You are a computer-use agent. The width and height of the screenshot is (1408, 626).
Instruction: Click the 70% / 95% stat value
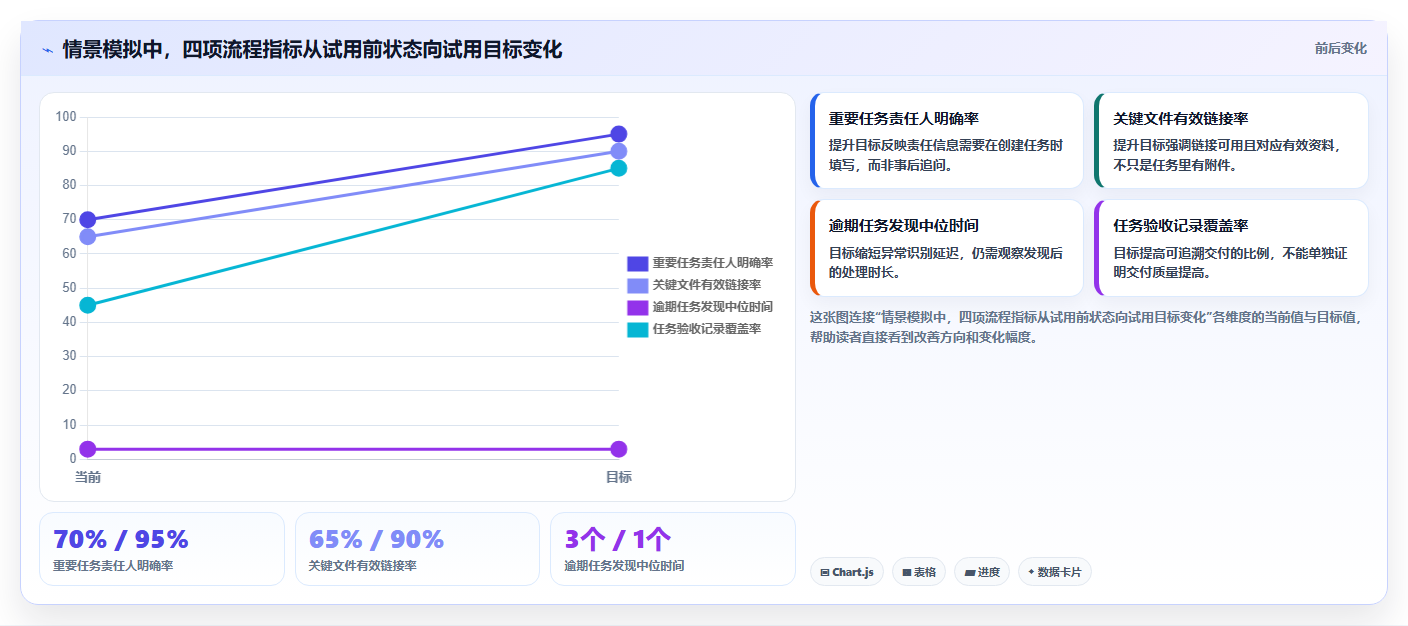coord(121,540)
